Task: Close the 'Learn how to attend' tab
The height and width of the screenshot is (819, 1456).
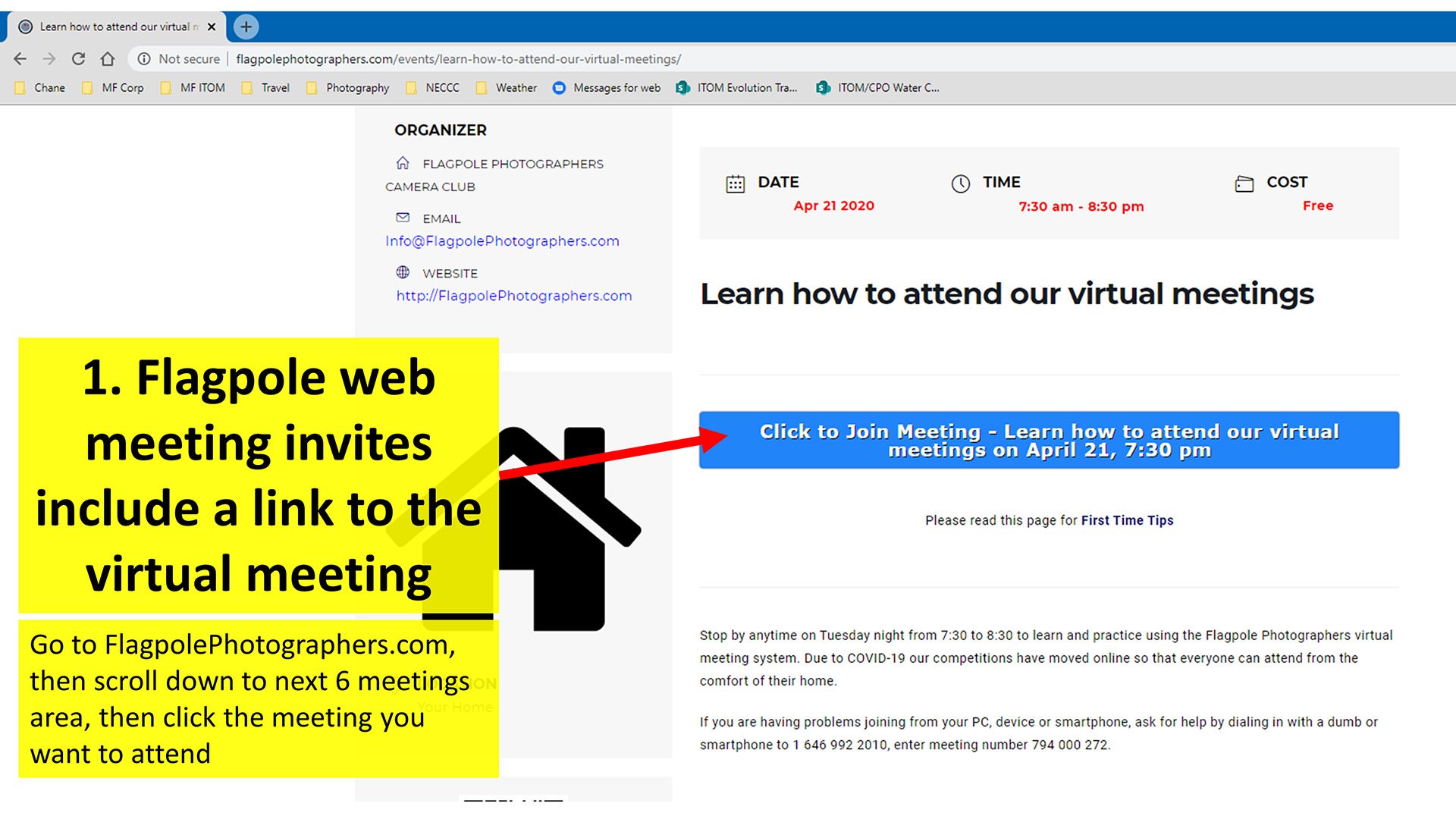Action: (x=212, y=27)
